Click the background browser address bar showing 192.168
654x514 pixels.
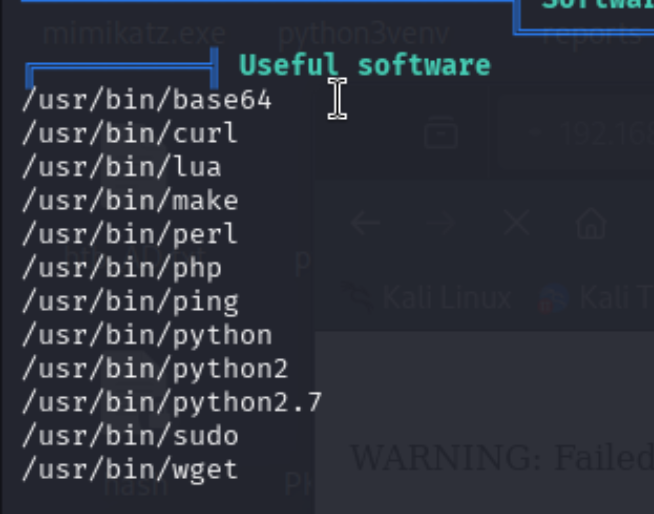[576, 134]
